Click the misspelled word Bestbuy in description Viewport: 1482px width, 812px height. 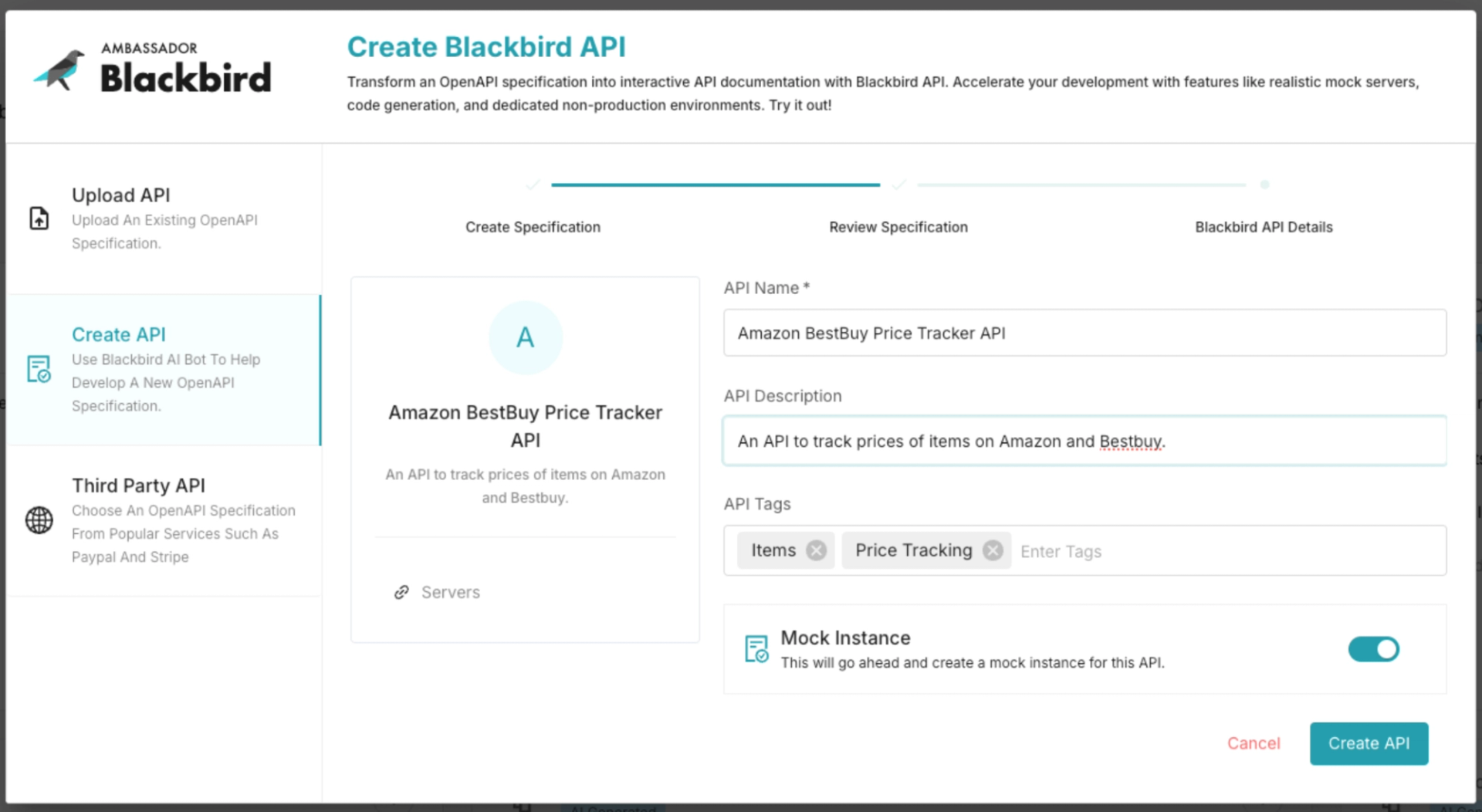click(x=1130, y=442)
